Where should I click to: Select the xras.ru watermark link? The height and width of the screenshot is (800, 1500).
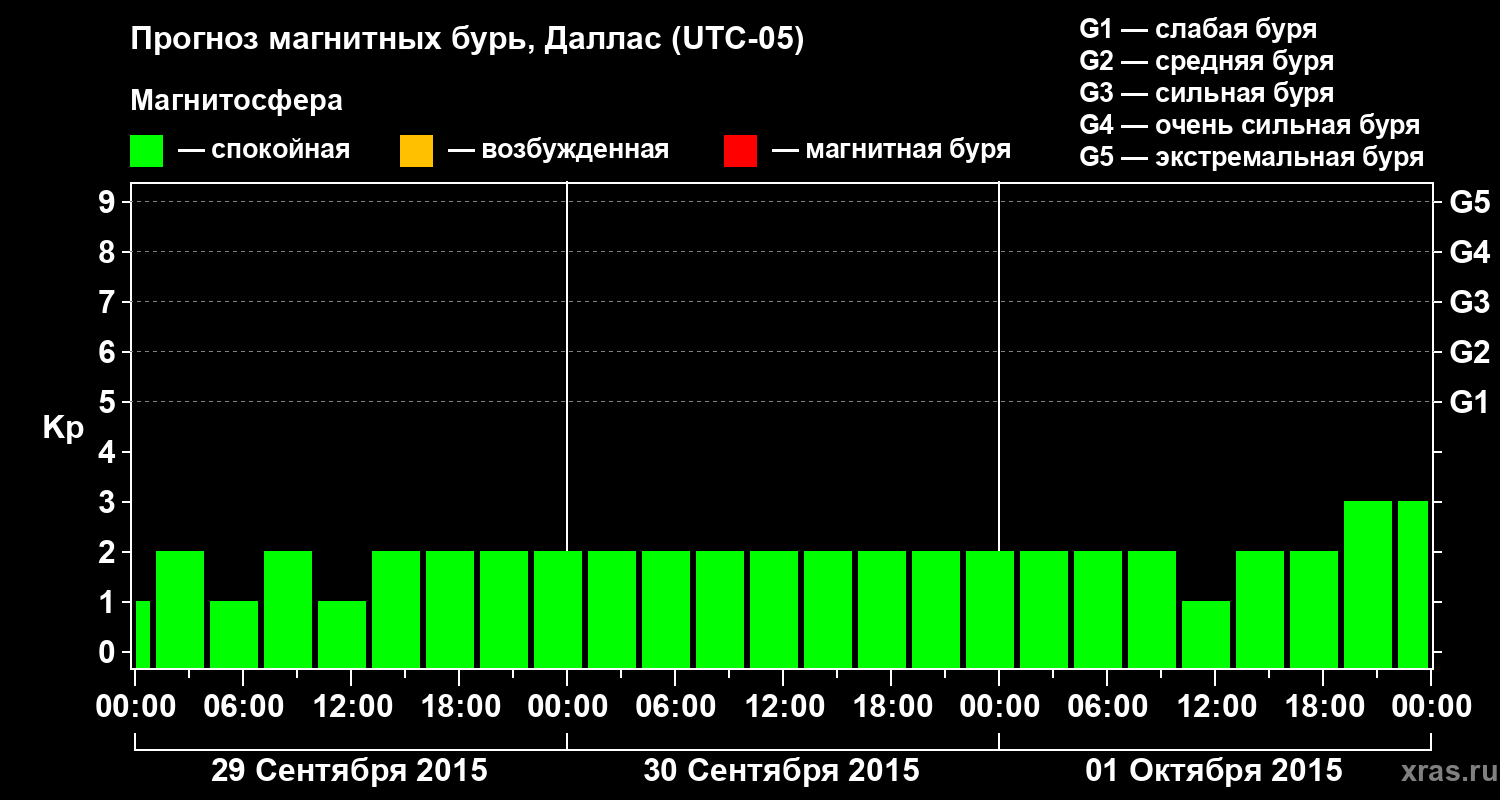[x=1444, y=771]
